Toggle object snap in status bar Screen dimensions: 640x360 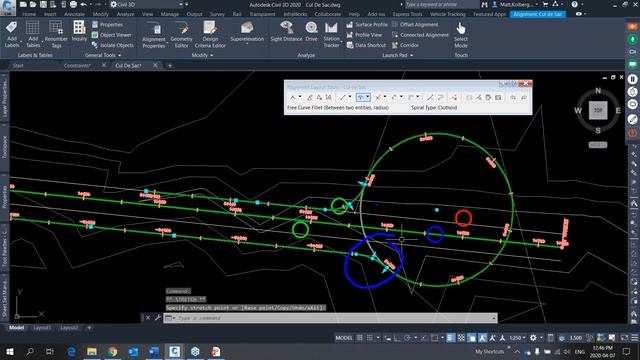[x=434, y=338]
